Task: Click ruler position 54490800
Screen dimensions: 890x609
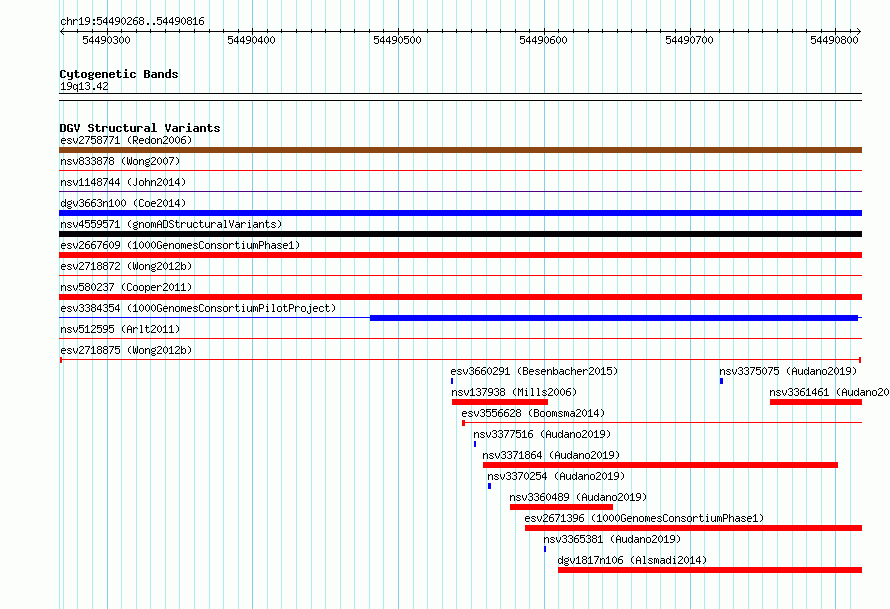Action: coord(834,40)
